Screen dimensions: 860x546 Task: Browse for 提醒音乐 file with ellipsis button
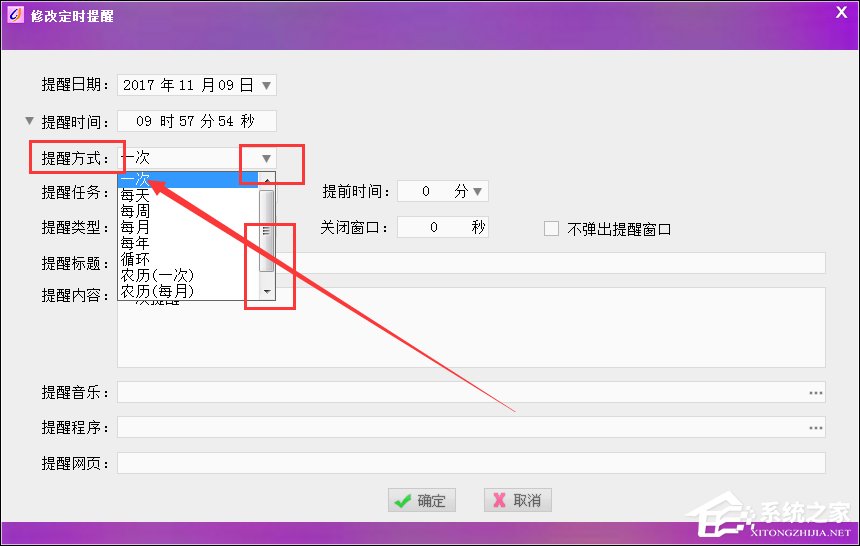click(x=816, y=393)
